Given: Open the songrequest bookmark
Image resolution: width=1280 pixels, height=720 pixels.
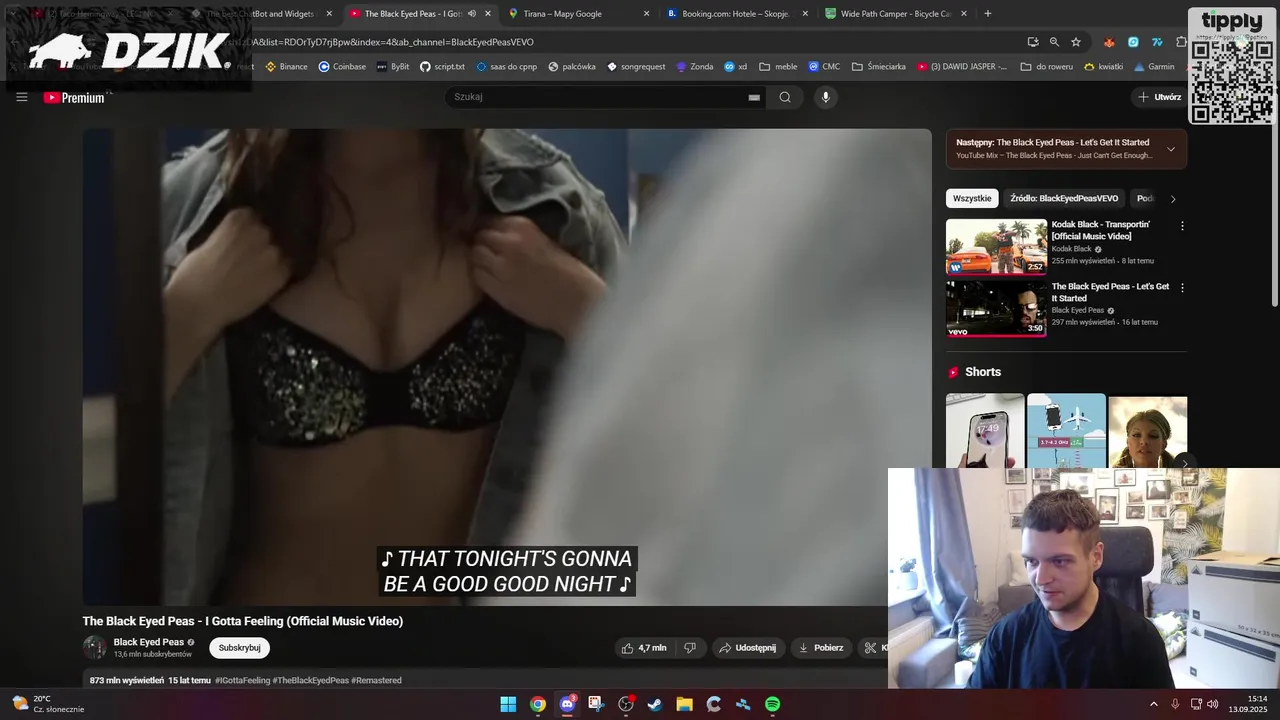Looking at the screenshot, I should pyautogui.click(x=636, y=67).
